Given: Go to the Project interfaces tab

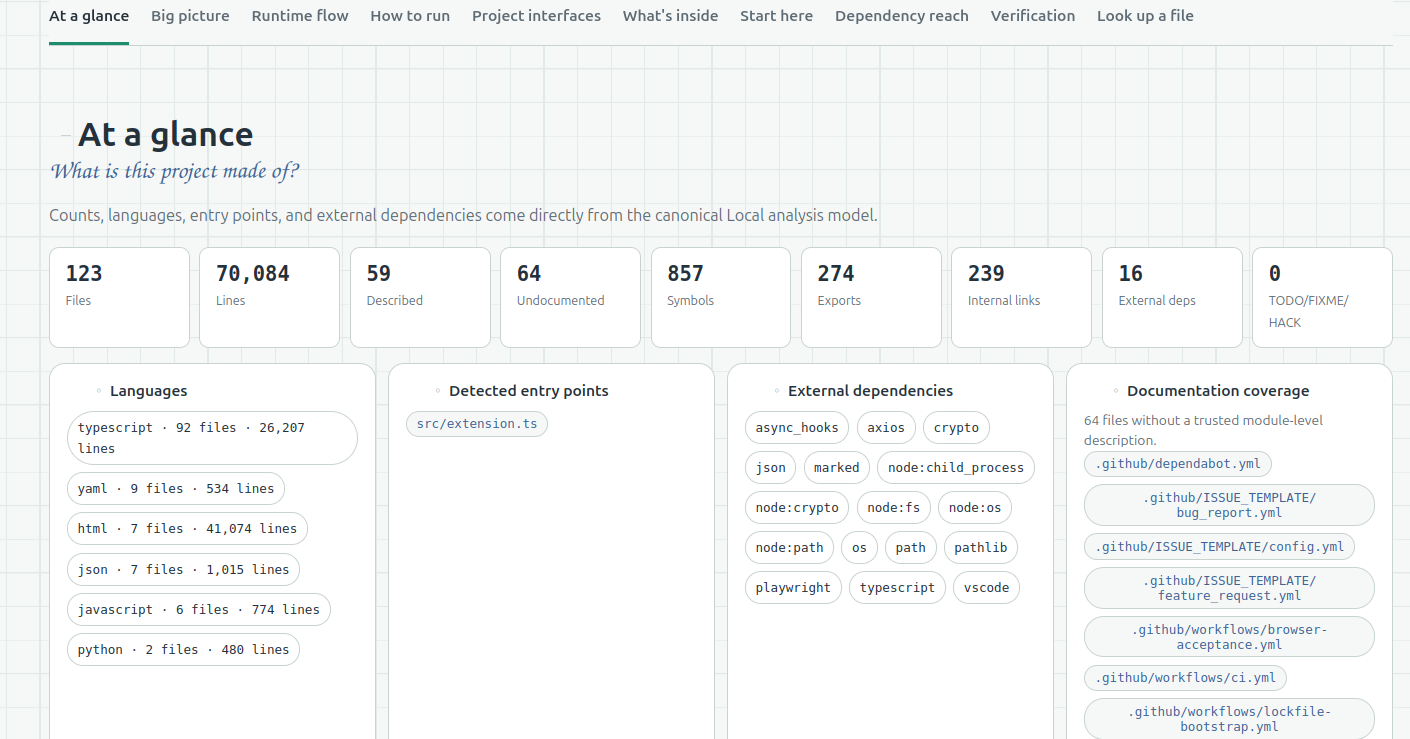Looking at the screenshot, I should click(536, 16).
